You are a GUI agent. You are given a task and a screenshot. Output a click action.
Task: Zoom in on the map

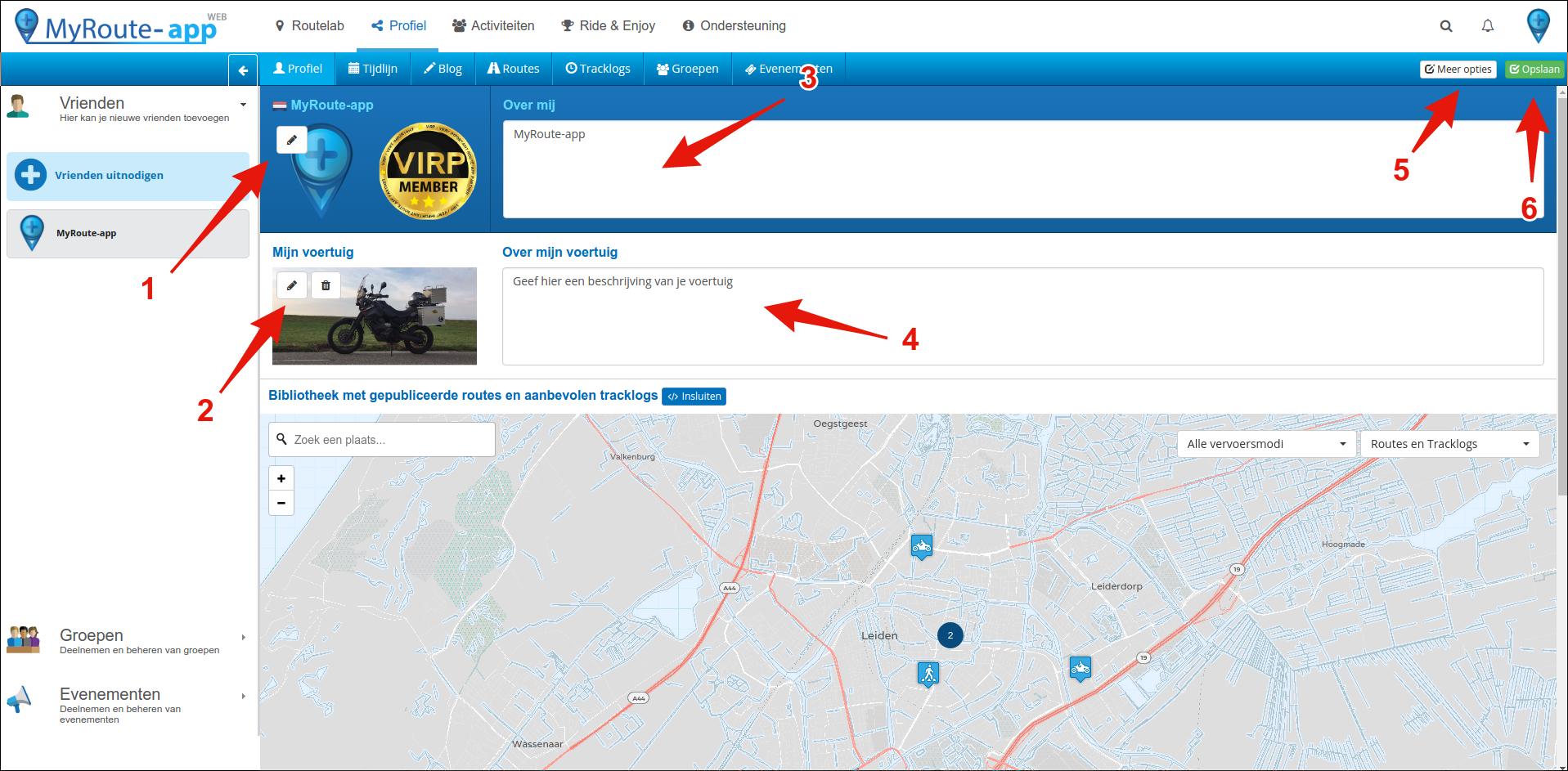[281, 478]
